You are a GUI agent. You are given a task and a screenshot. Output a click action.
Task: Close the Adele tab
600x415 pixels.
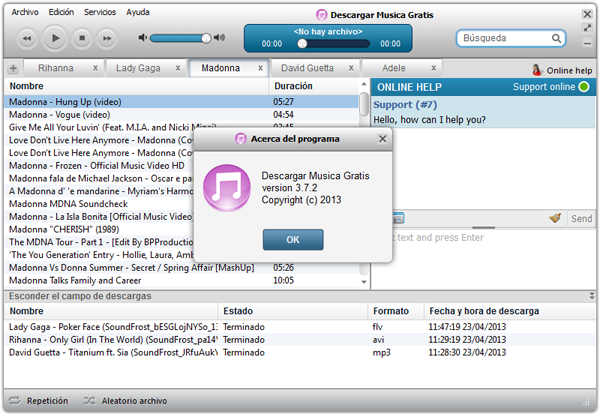(x=434, y=68)
